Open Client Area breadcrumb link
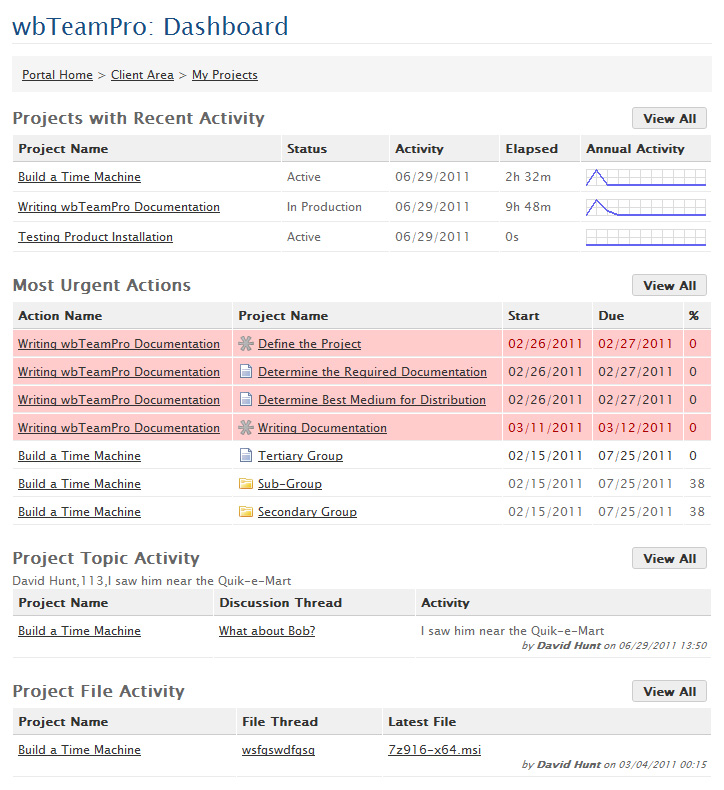This screenshot has height=790, width=724. click(142, 75)
